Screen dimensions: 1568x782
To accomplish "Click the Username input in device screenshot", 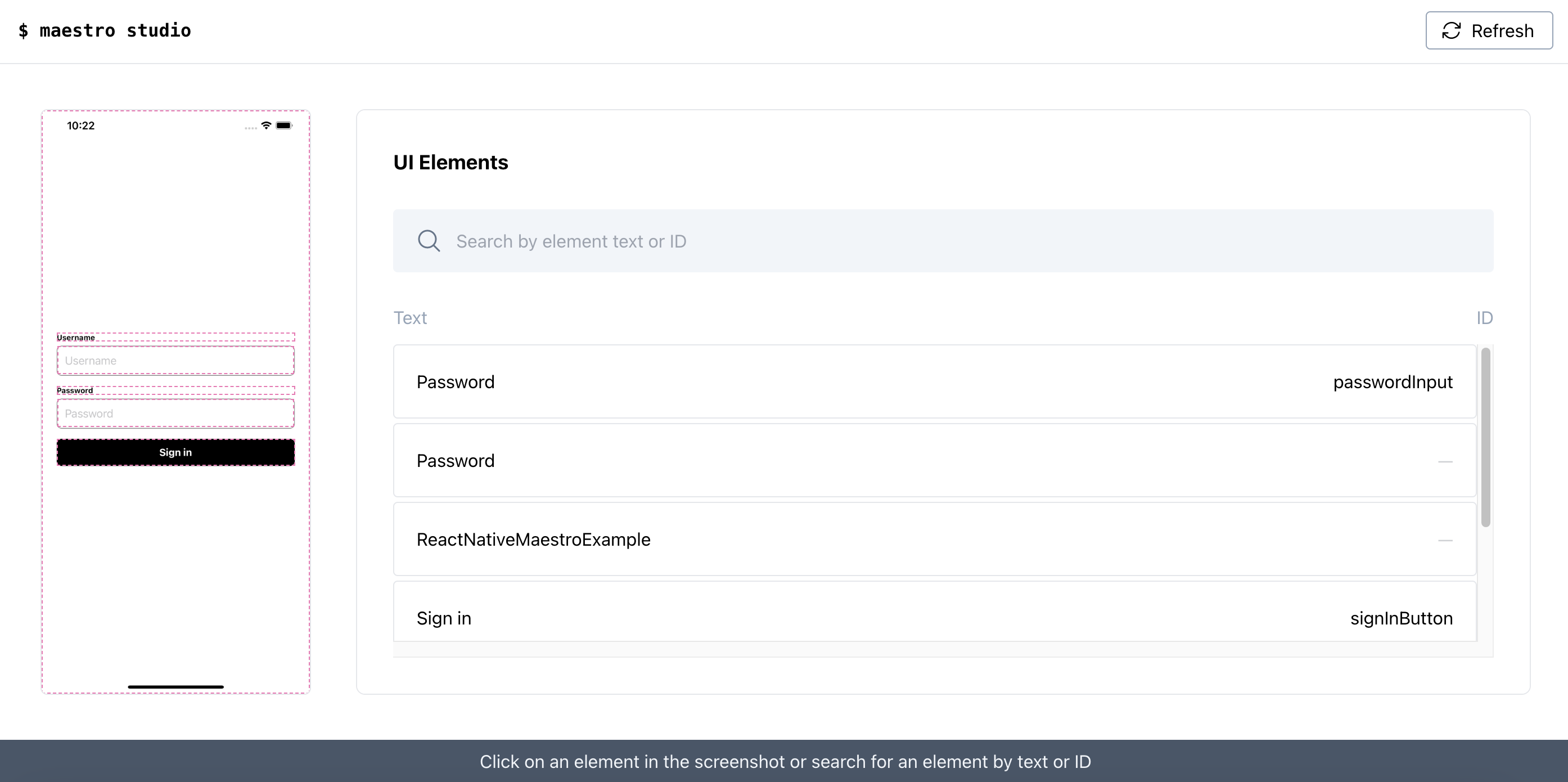I will [175, 361].
